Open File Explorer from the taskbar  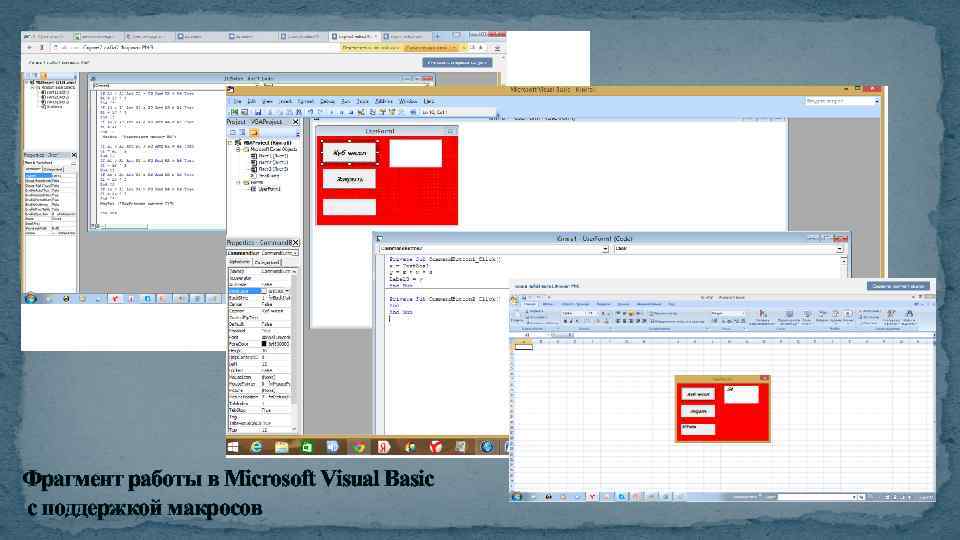(281, 447)
